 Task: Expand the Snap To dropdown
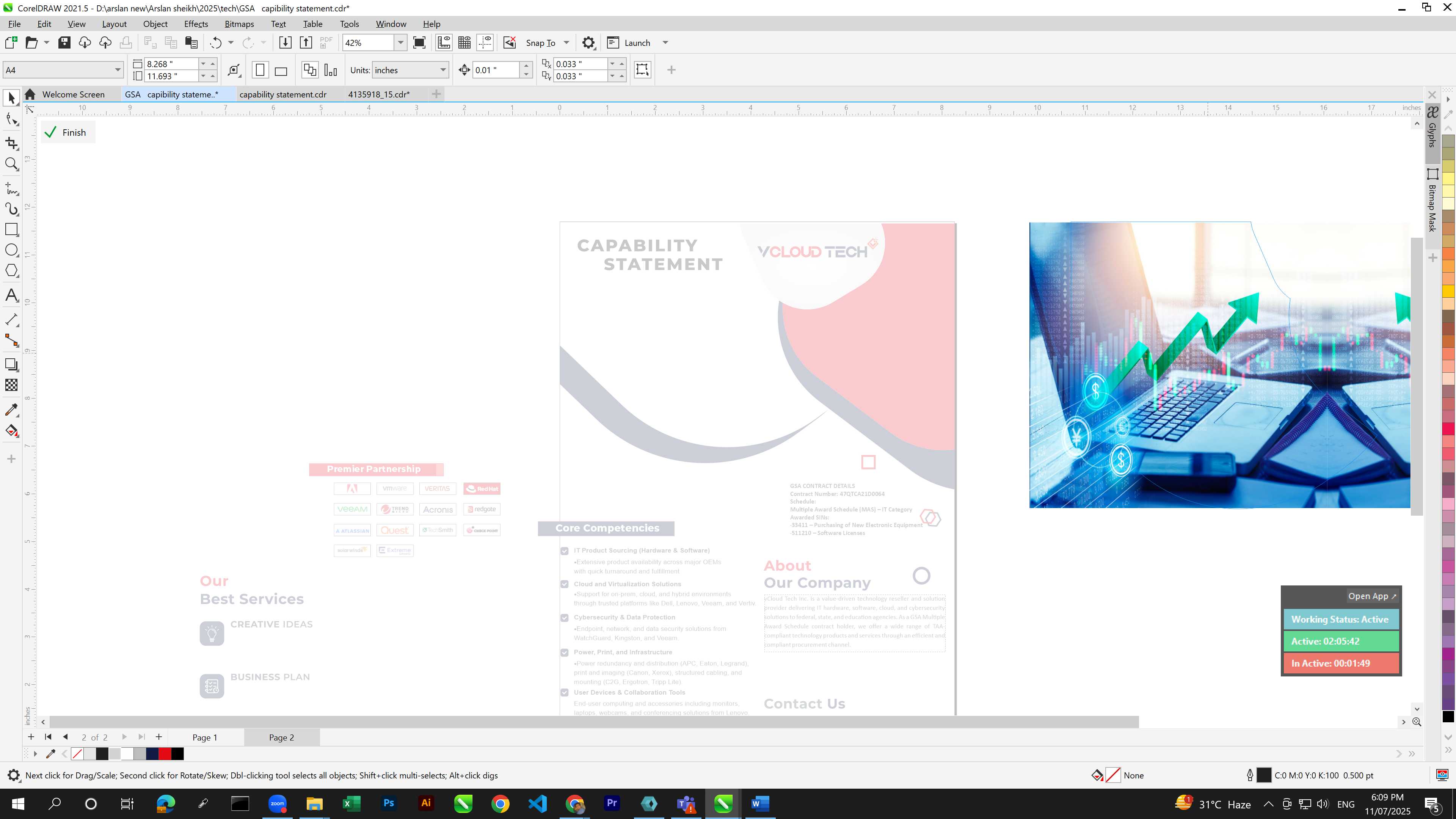566,42
